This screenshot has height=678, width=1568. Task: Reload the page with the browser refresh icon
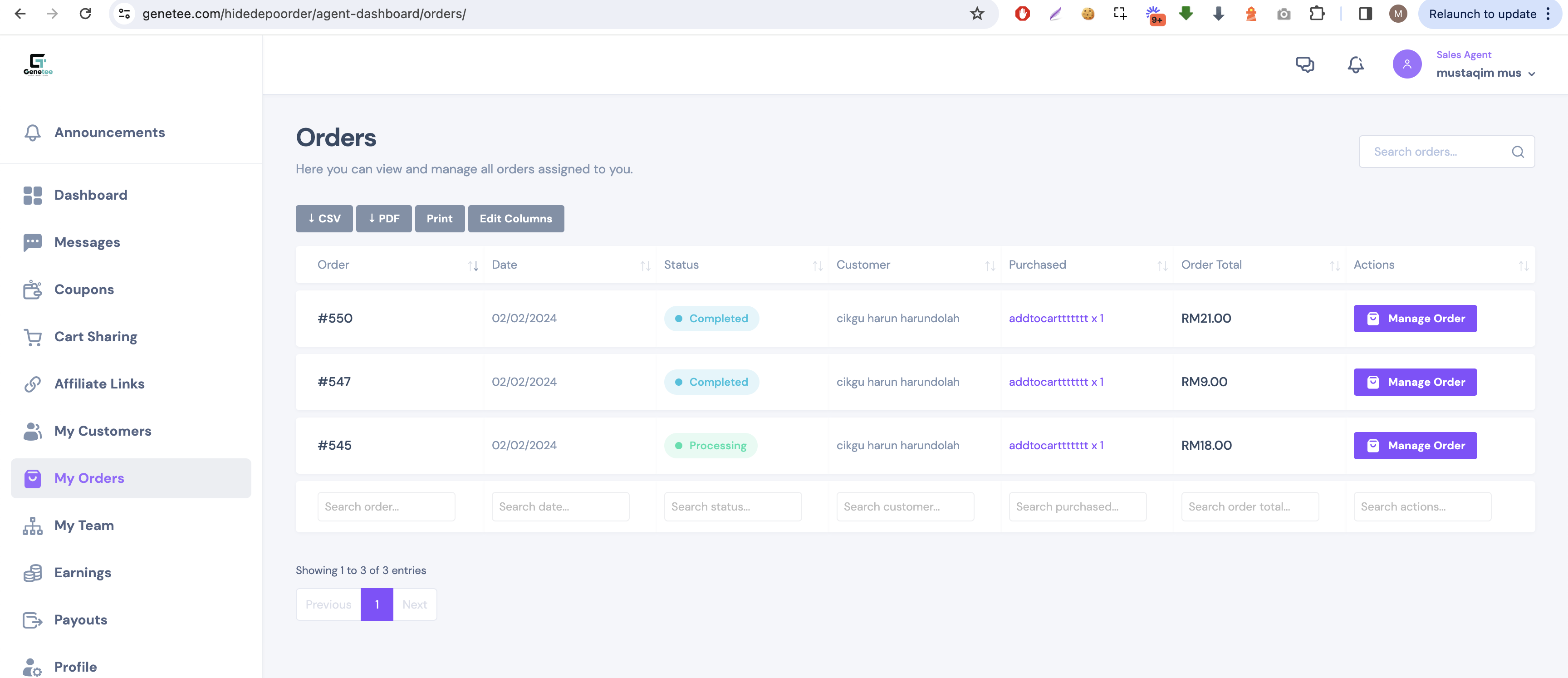[85, 14]
